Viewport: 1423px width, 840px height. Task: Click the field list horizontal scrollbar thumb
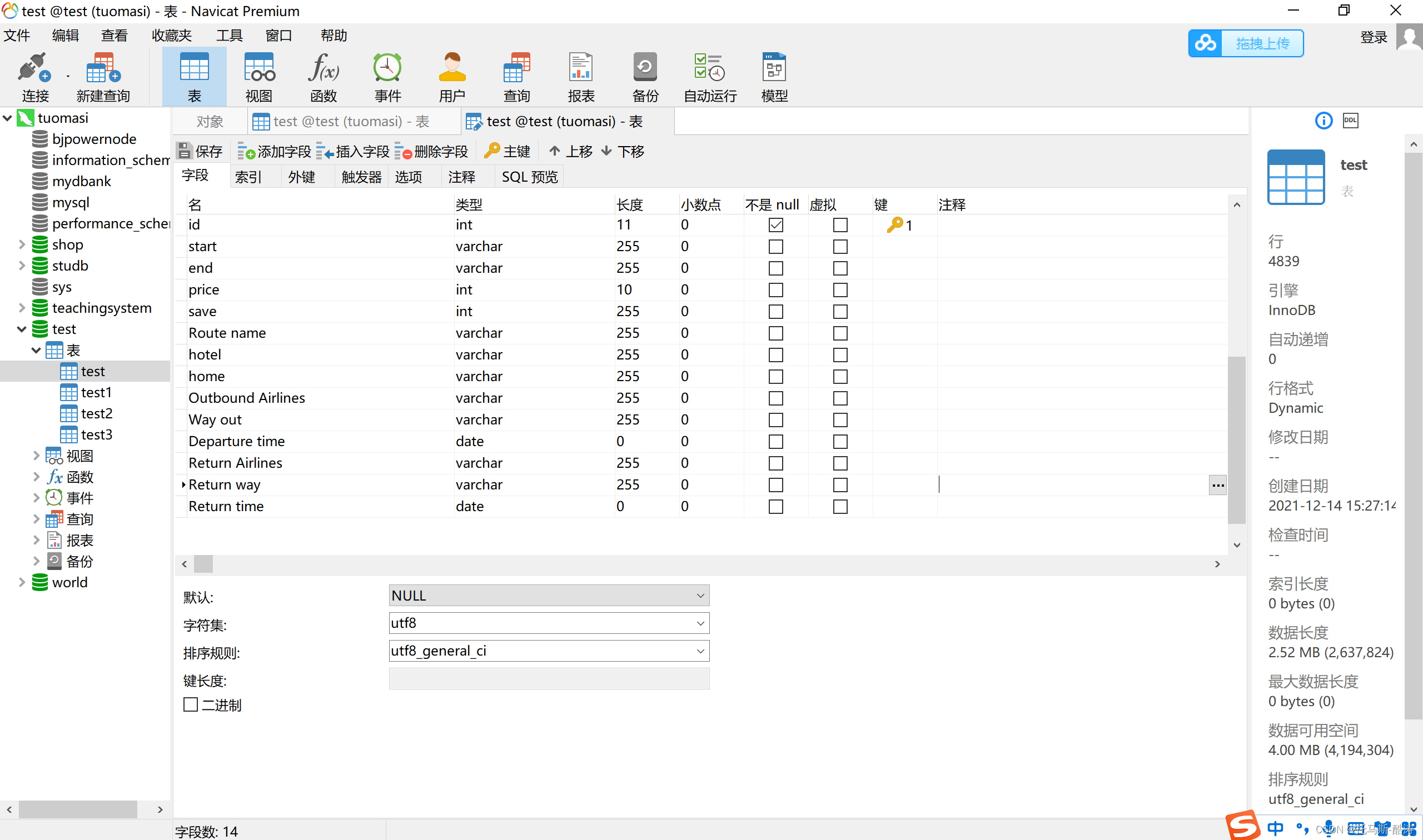[203, 564]
